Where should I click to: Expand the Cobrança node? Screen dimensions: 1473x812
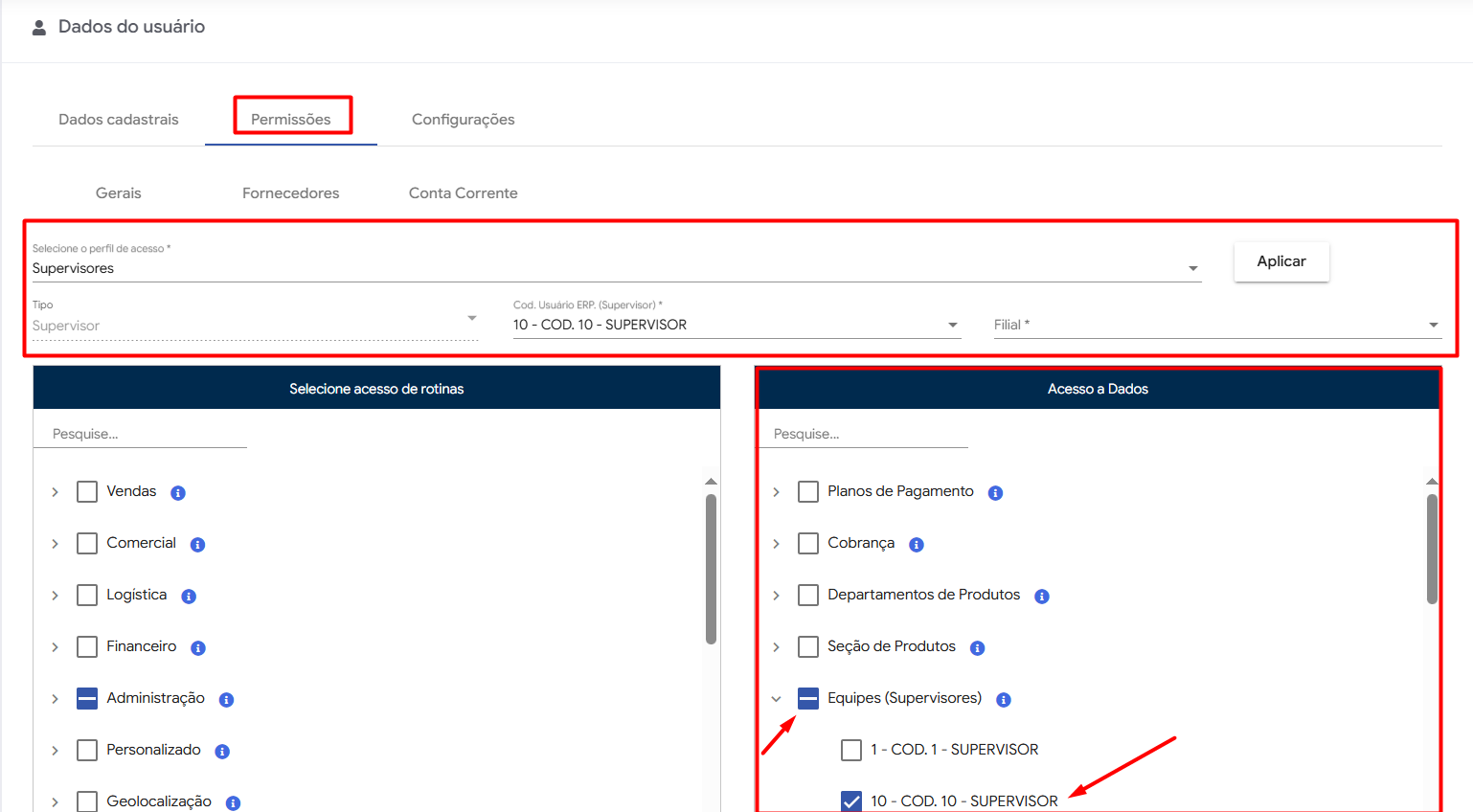click(777, 544)
